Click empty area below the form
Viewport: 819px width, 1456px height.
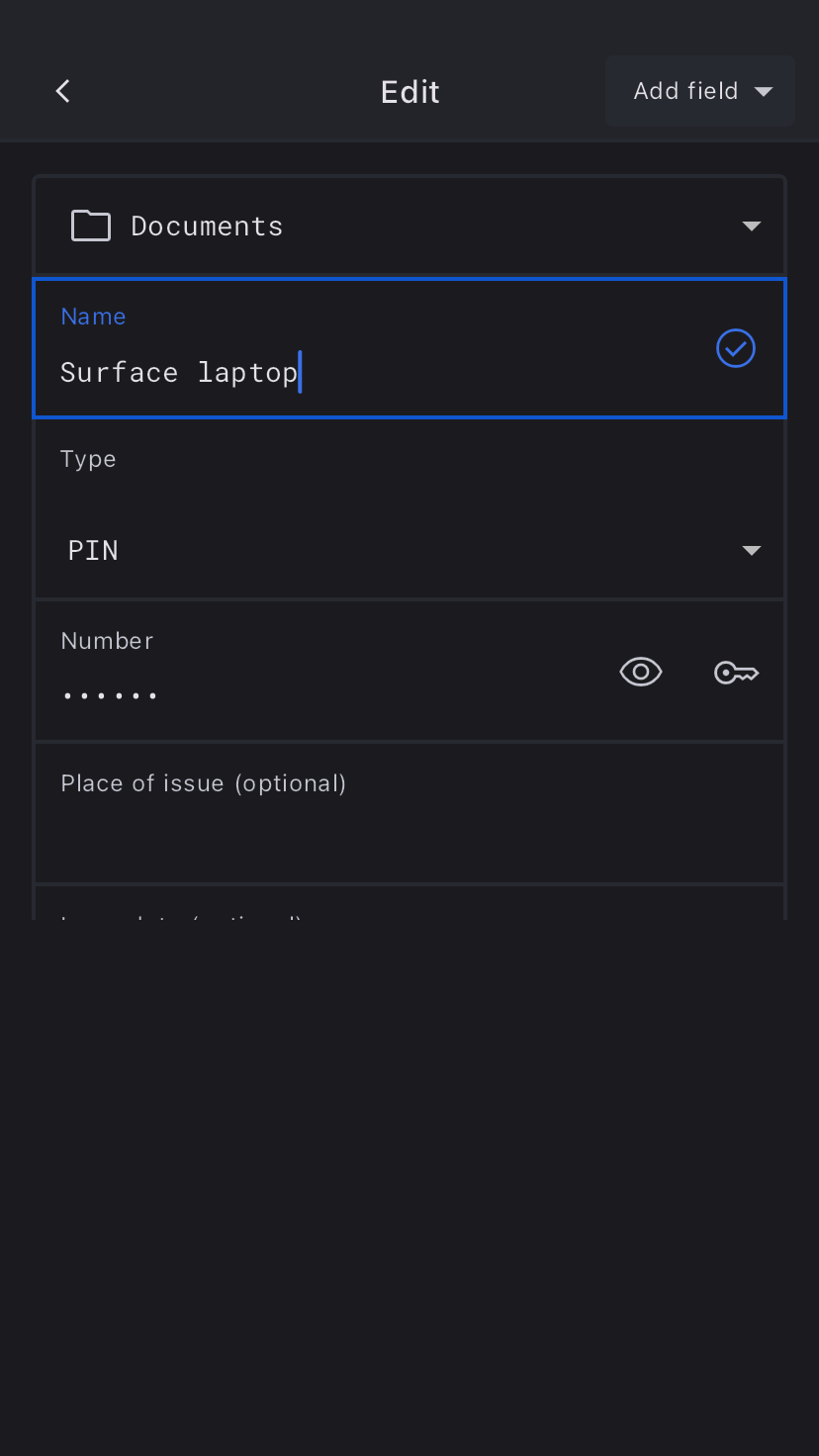[409, 1187]
